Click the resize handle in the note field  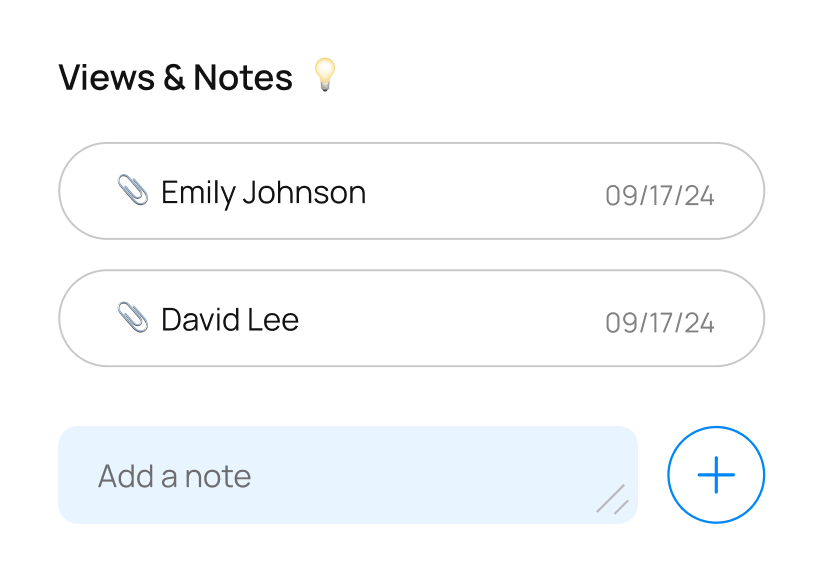(x=612, y=499)
